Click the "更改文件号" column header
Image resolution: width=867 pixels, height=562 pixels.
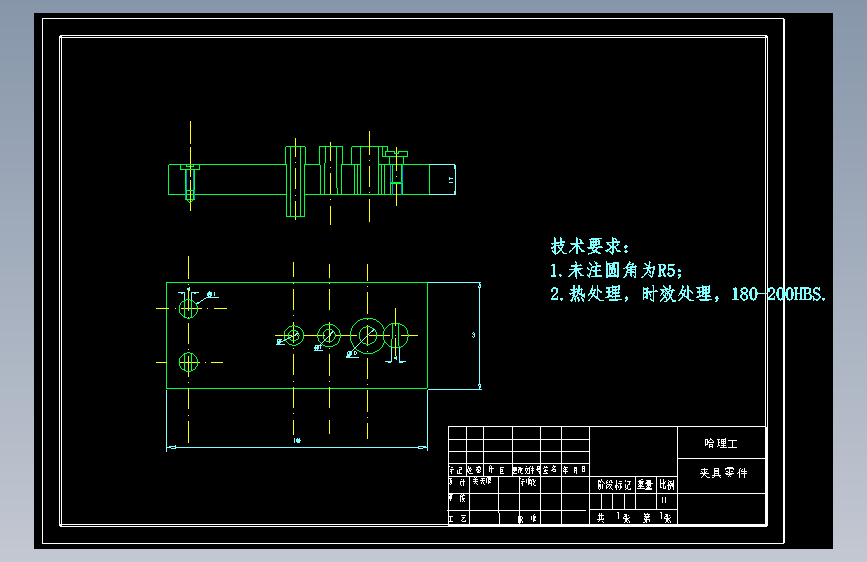[x=526, y=470]
